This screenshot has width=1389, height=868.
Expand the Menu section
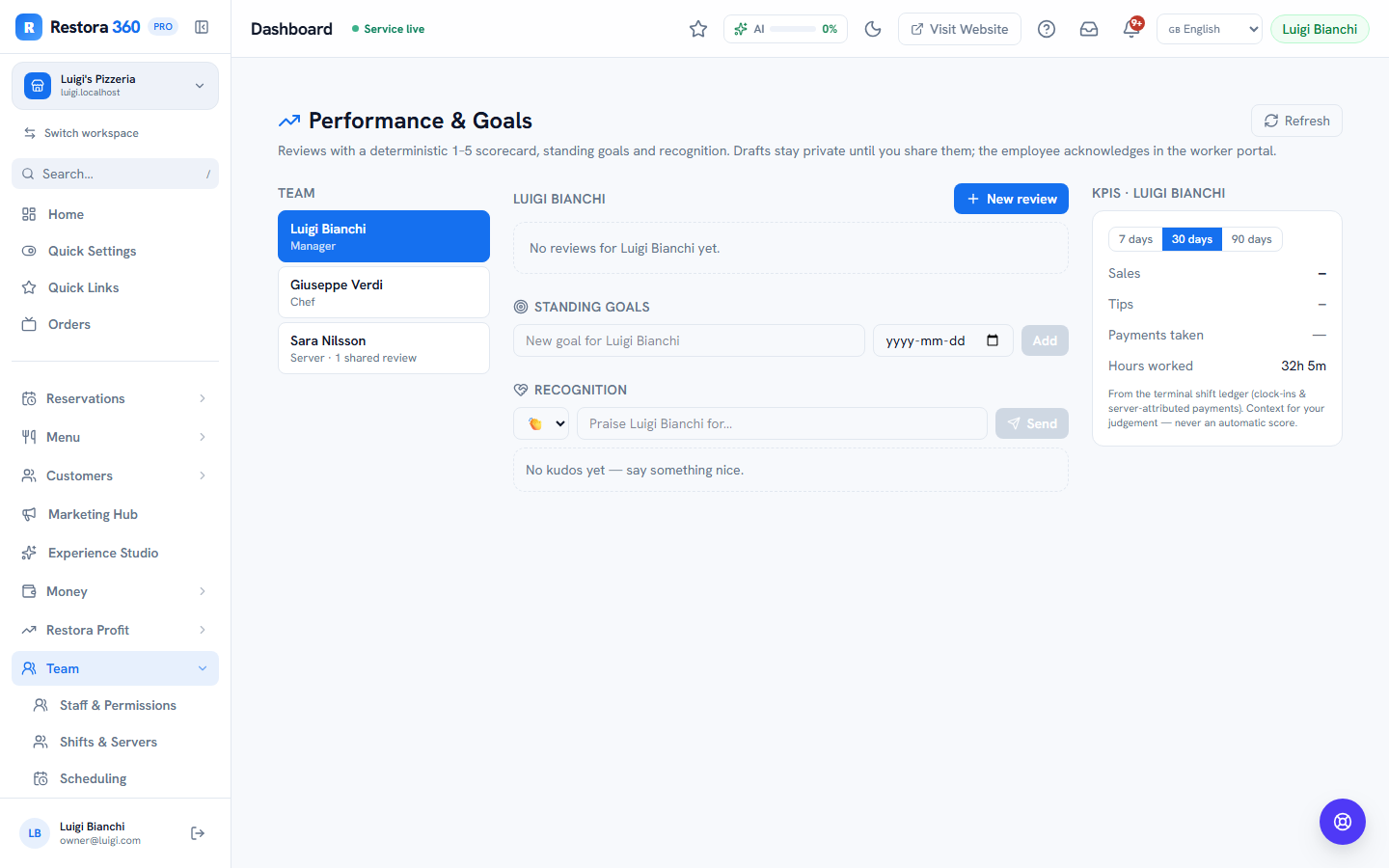(115, 437)
